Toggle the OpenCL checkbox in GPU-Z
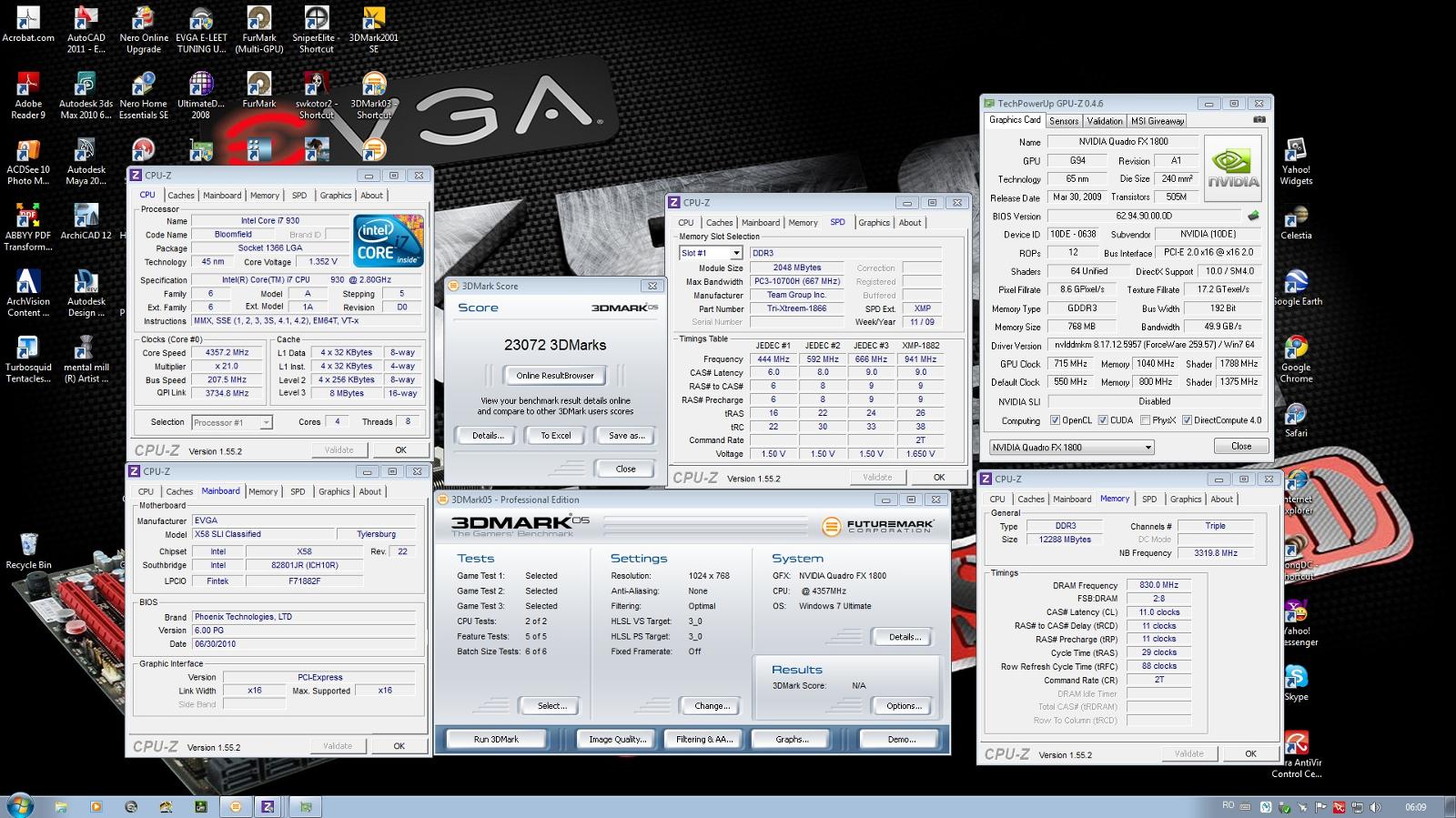This screenshot has height=818, width=1456. point(1055,420)
